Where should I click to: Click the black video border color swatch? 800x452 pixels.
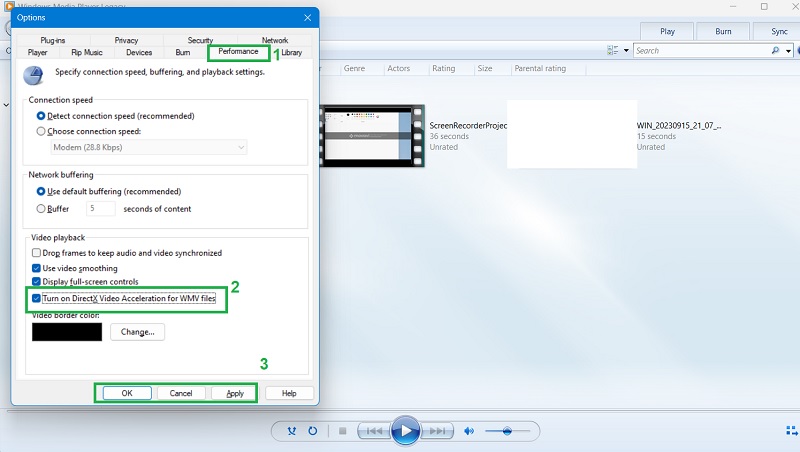[x=67, y=332]
